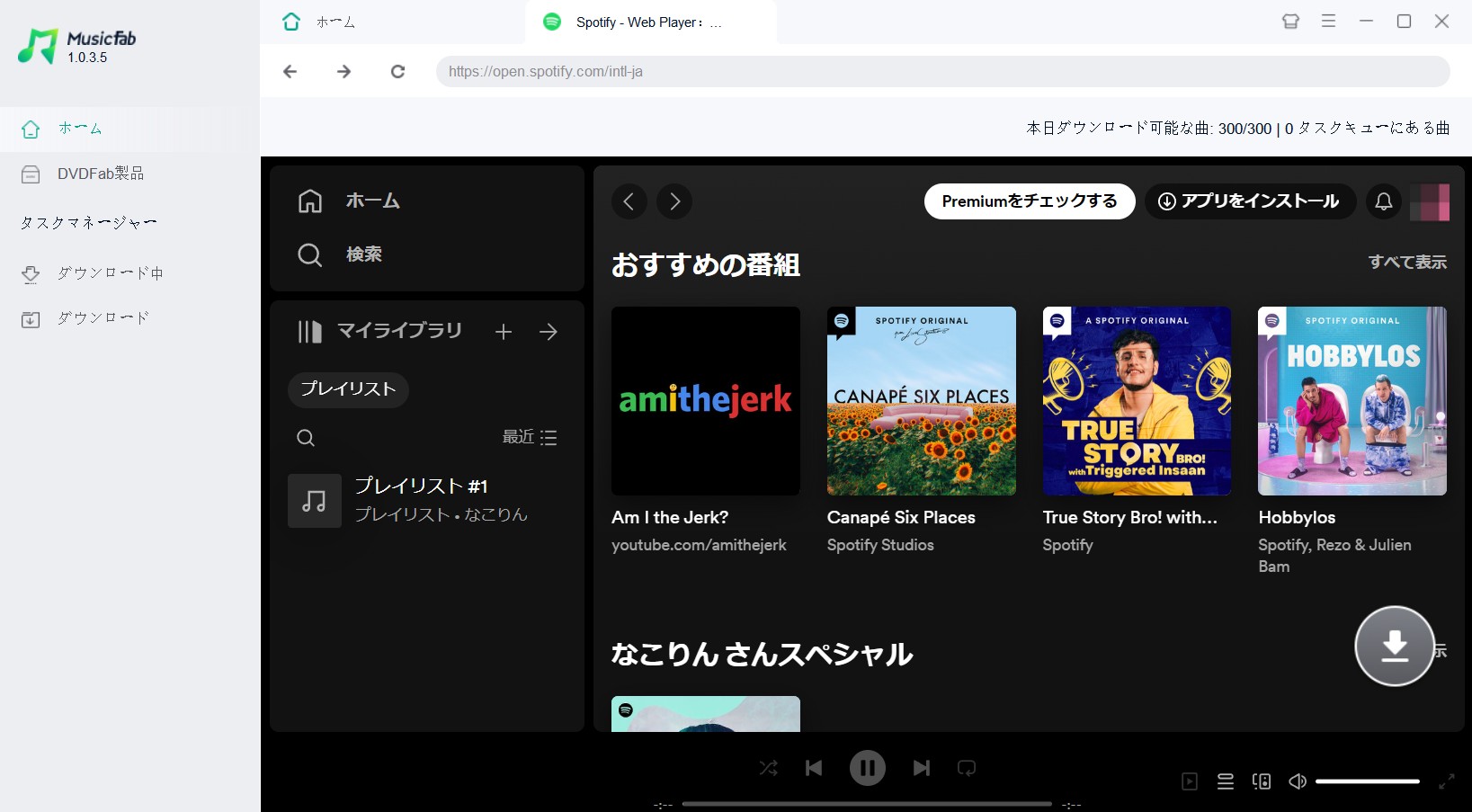The height and width of the screenshot is (812, 1472).
Task: Go forward with browser forward arrow
Action: click(343, 71)
